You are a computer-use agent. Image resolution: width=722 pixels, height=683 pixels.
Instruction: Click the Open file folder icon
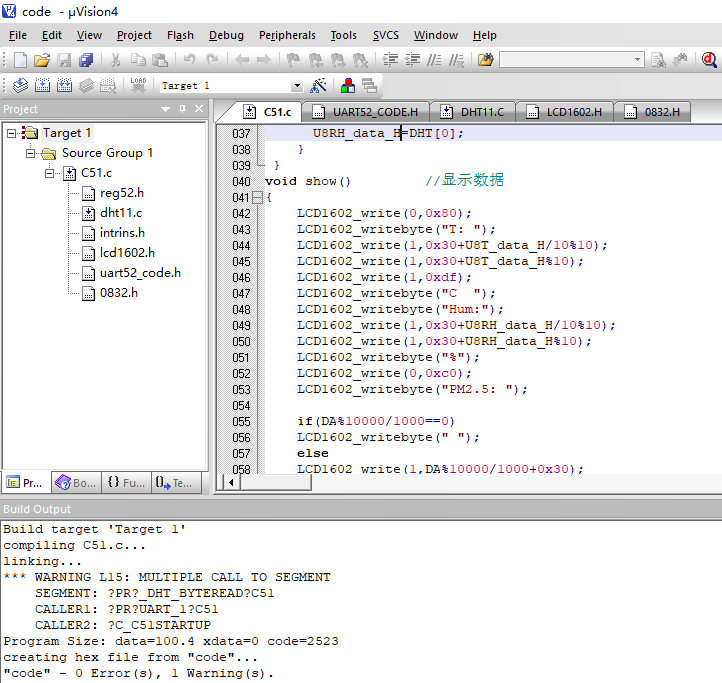[41, 60]
